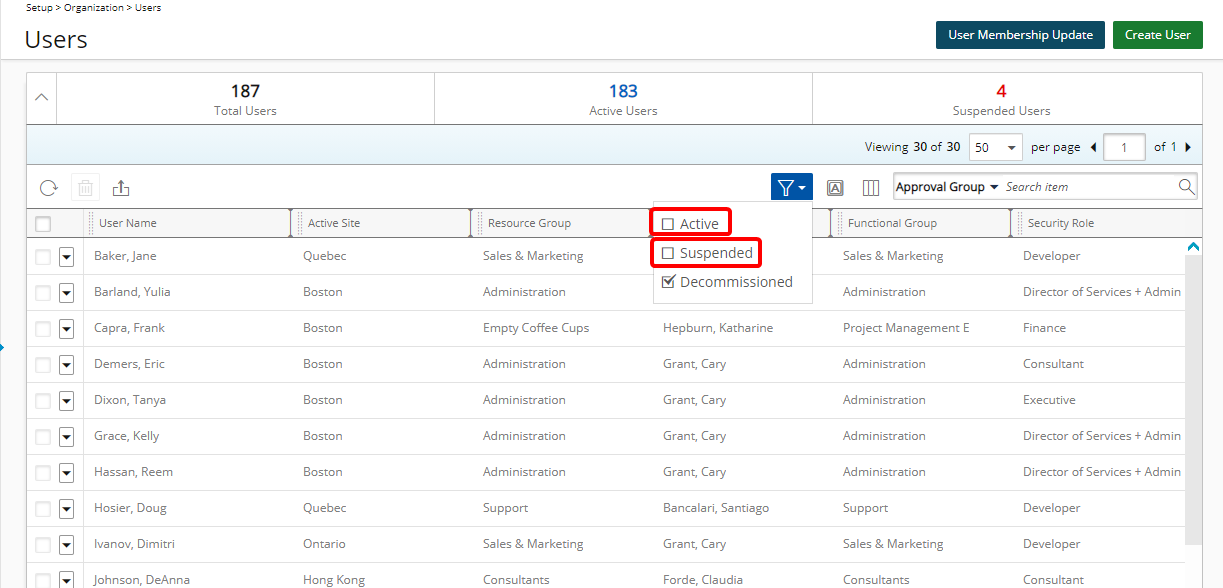Open the Setup breadcrumb link
This screenshot has height=588, width=1223.
[x=40, y=7]
